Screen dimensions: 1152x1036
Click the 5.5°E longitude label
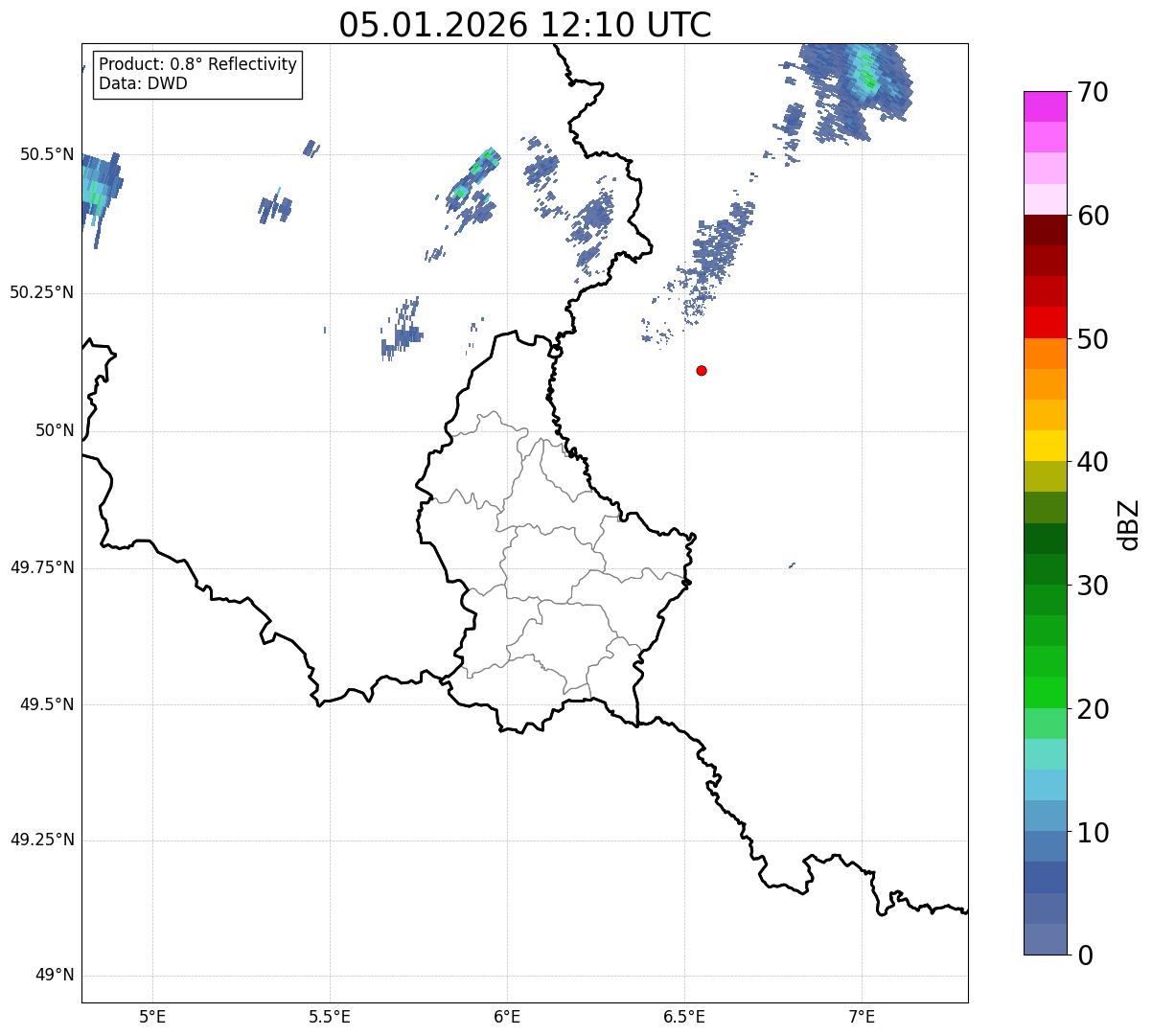331,1016
